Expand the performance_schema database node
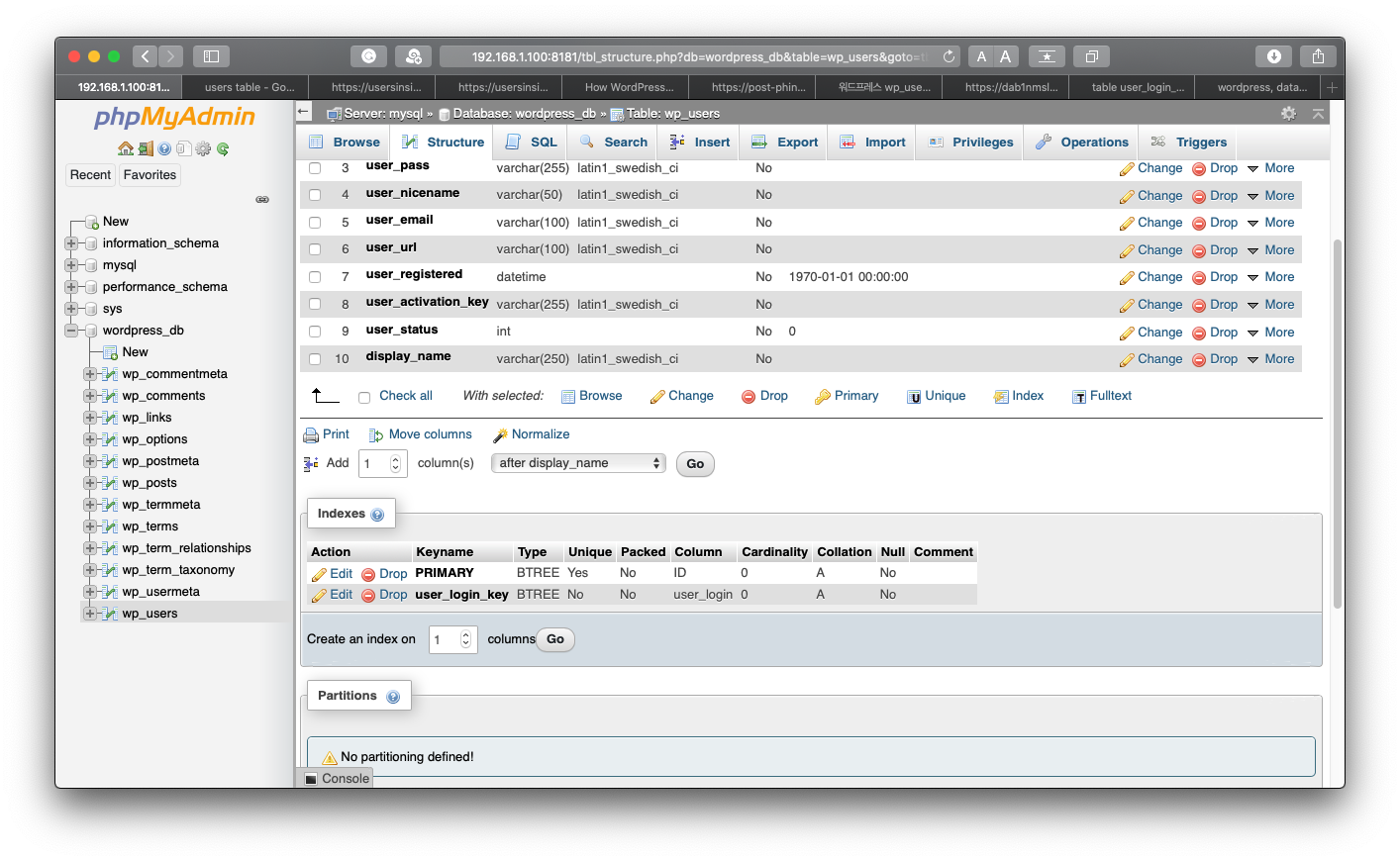 coord(71,287)
